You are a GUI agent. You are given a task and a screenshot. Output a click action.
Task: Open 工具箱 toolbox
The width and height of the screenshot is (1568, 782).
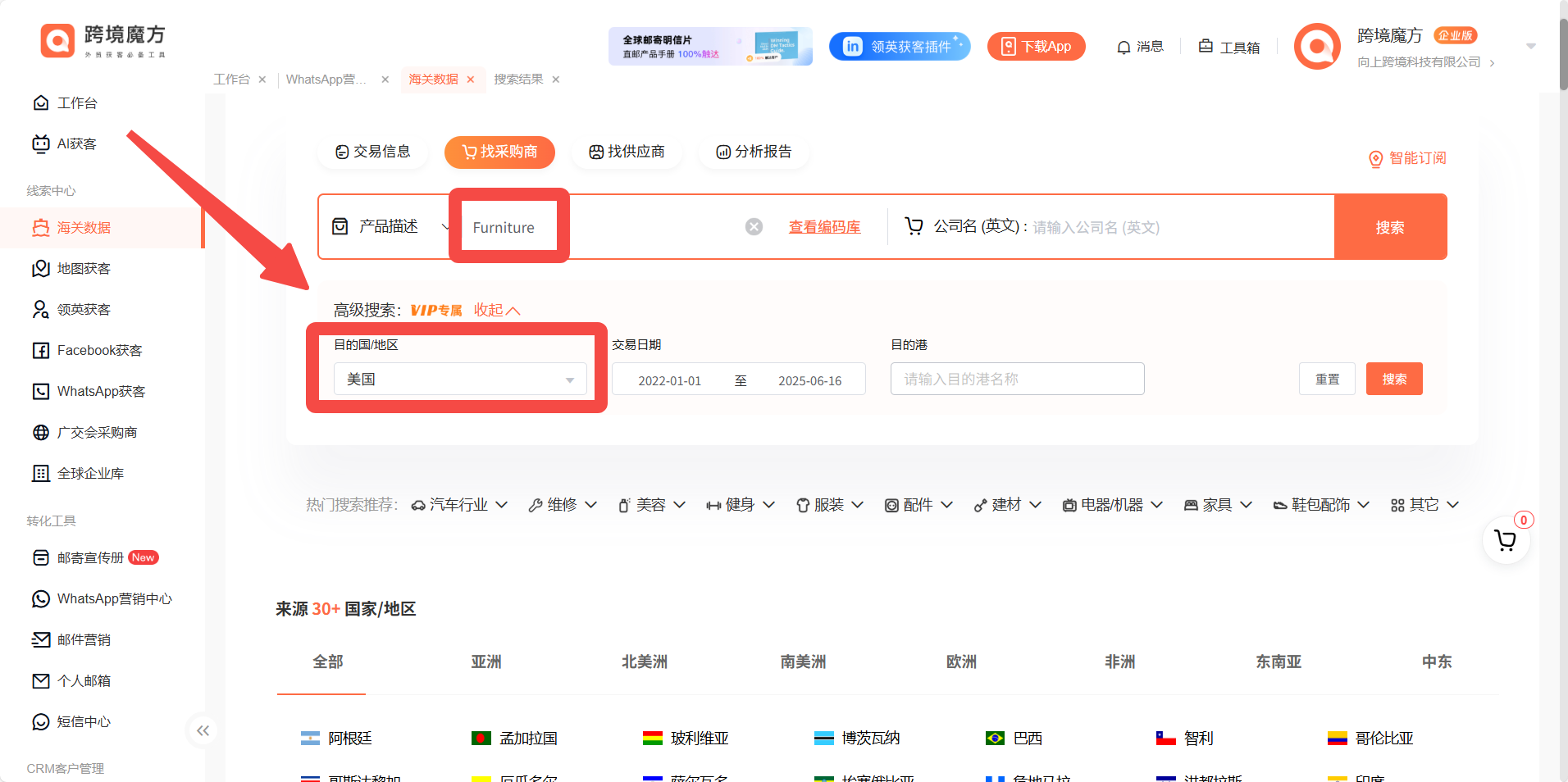pos(1228,47)
